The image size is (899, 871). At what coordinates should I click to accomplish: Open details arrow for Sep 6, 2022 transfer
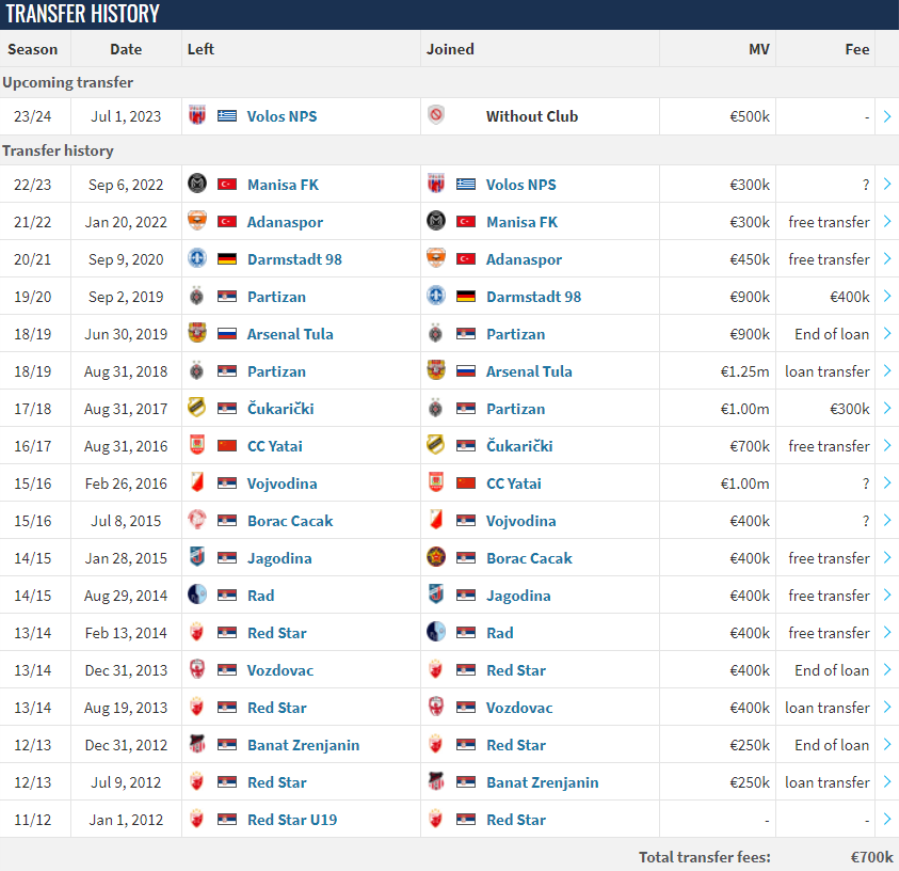tap(887, 184)
